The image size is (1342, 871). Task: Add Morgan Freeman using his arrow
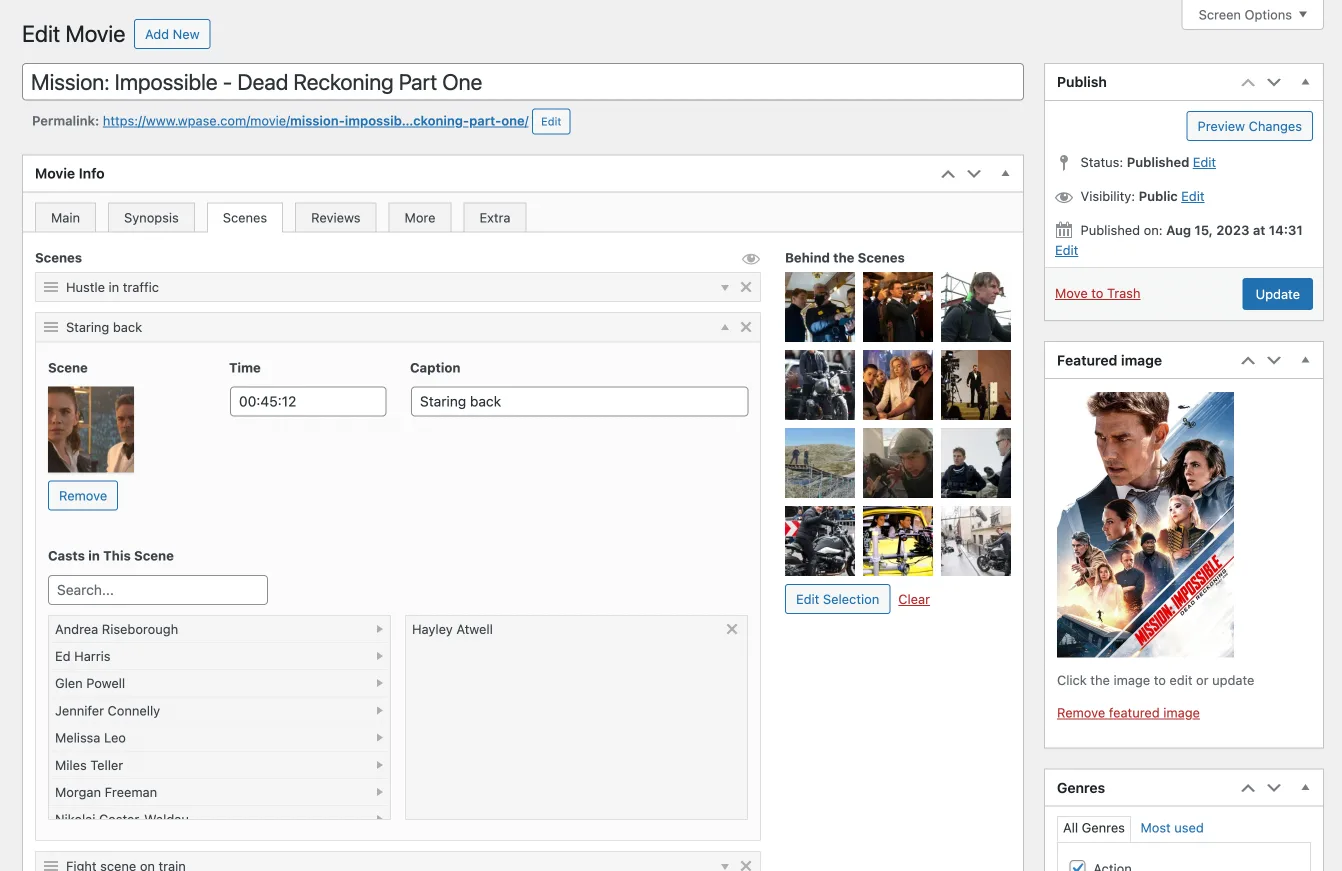379,792
